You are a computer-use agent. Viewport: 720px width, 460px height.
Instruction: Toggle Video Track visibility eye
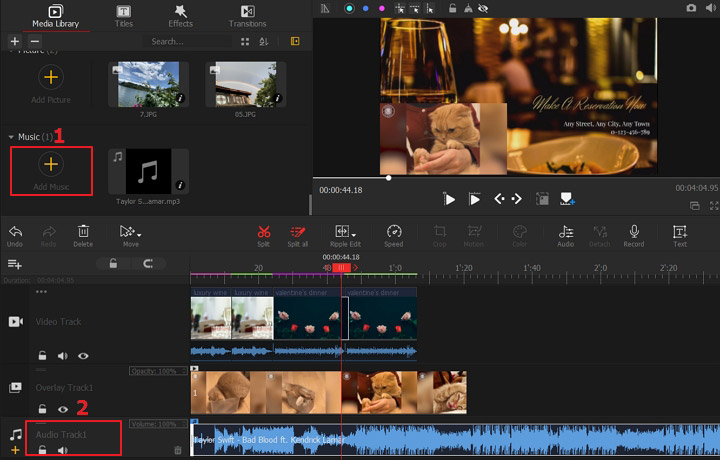83,355
